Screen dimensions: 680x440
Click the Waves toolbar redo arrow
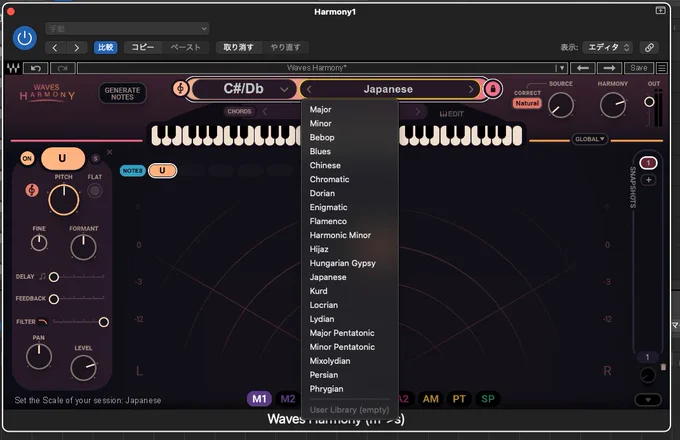pos(62,68)
